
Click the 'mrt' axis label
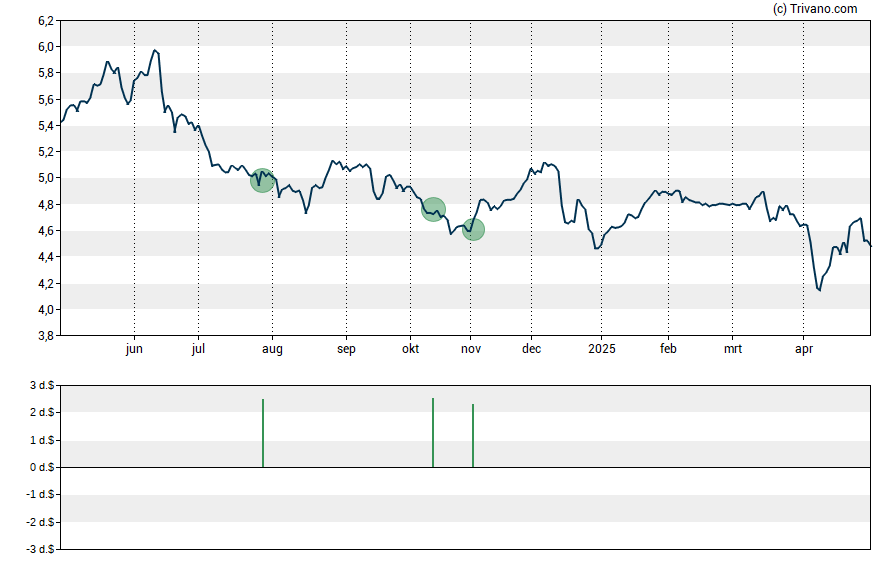coord(733,349)
